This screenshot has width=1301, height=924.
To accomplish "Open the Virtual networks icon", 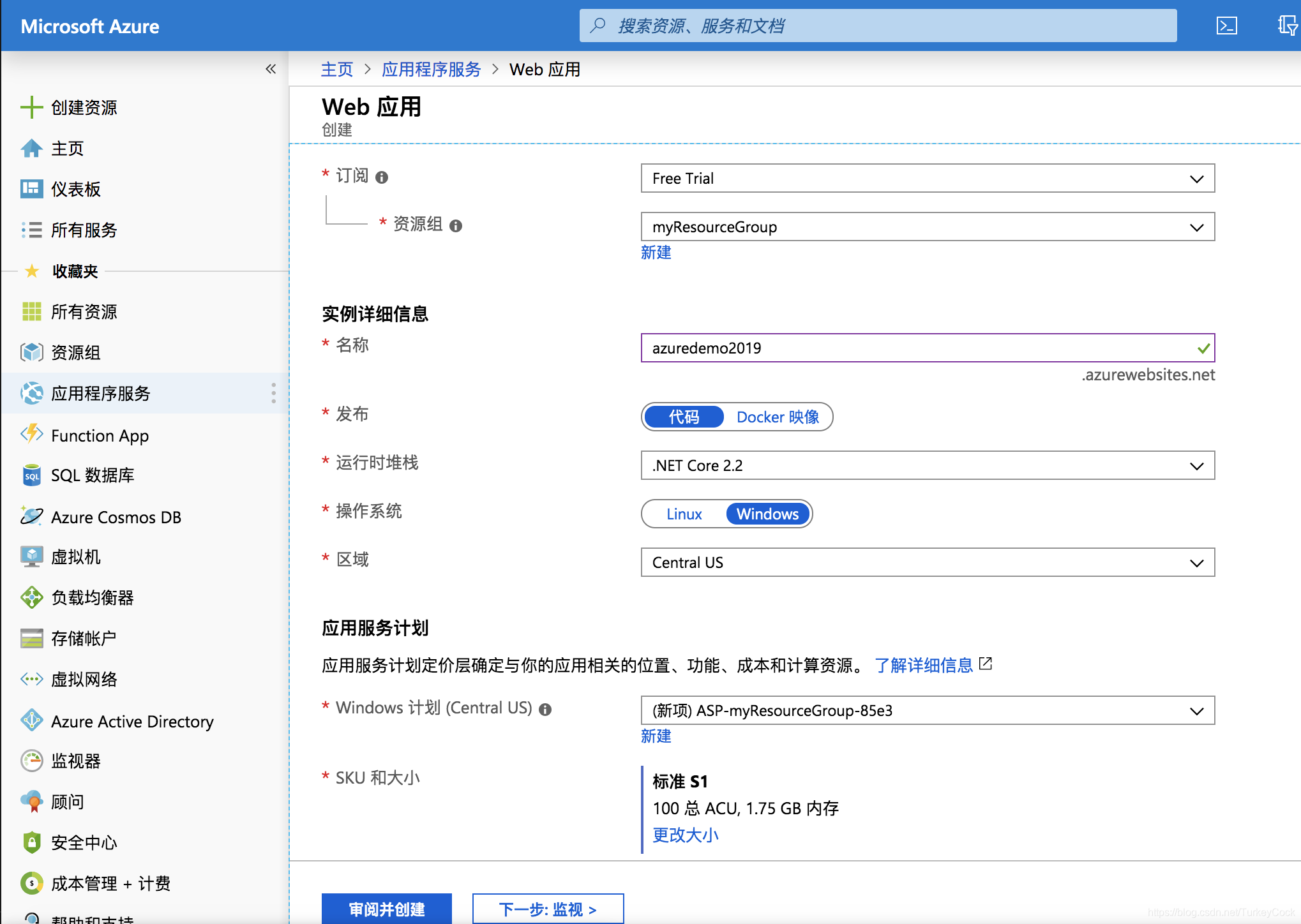I will tap(31, 679).
